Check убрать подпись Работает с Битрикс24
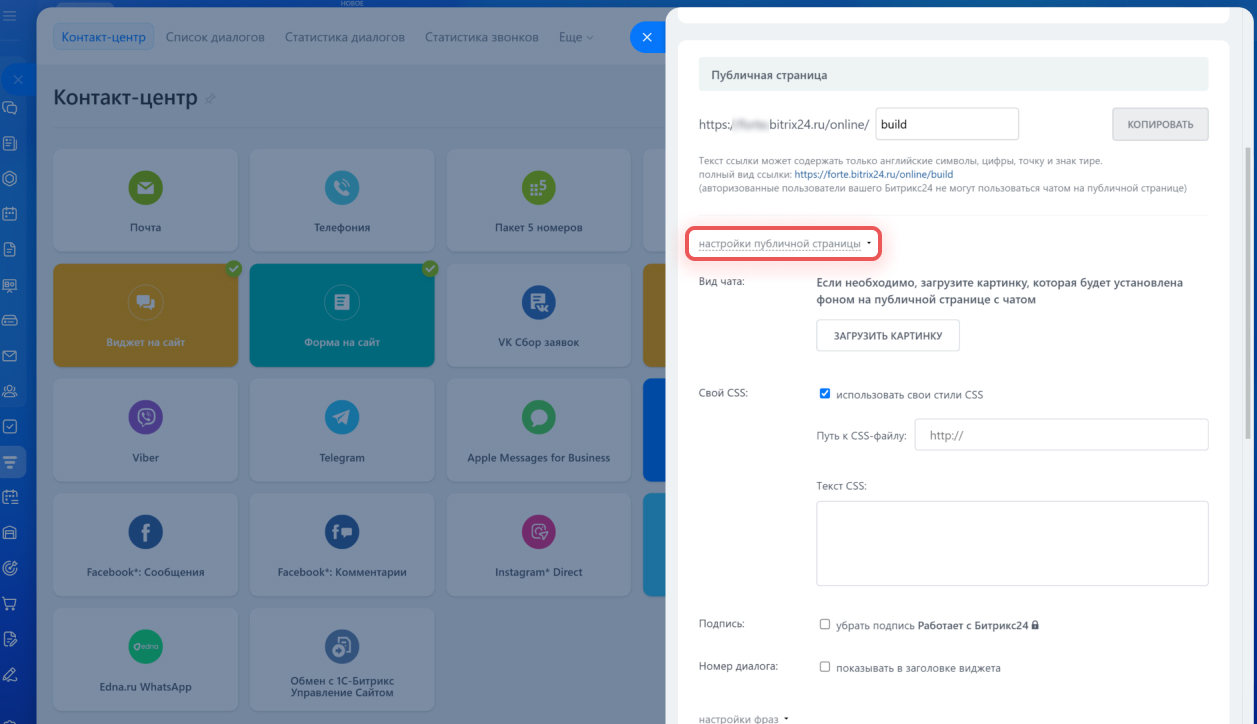The height and width of the screenshot is (724, 1257). [x=825, y=624]
